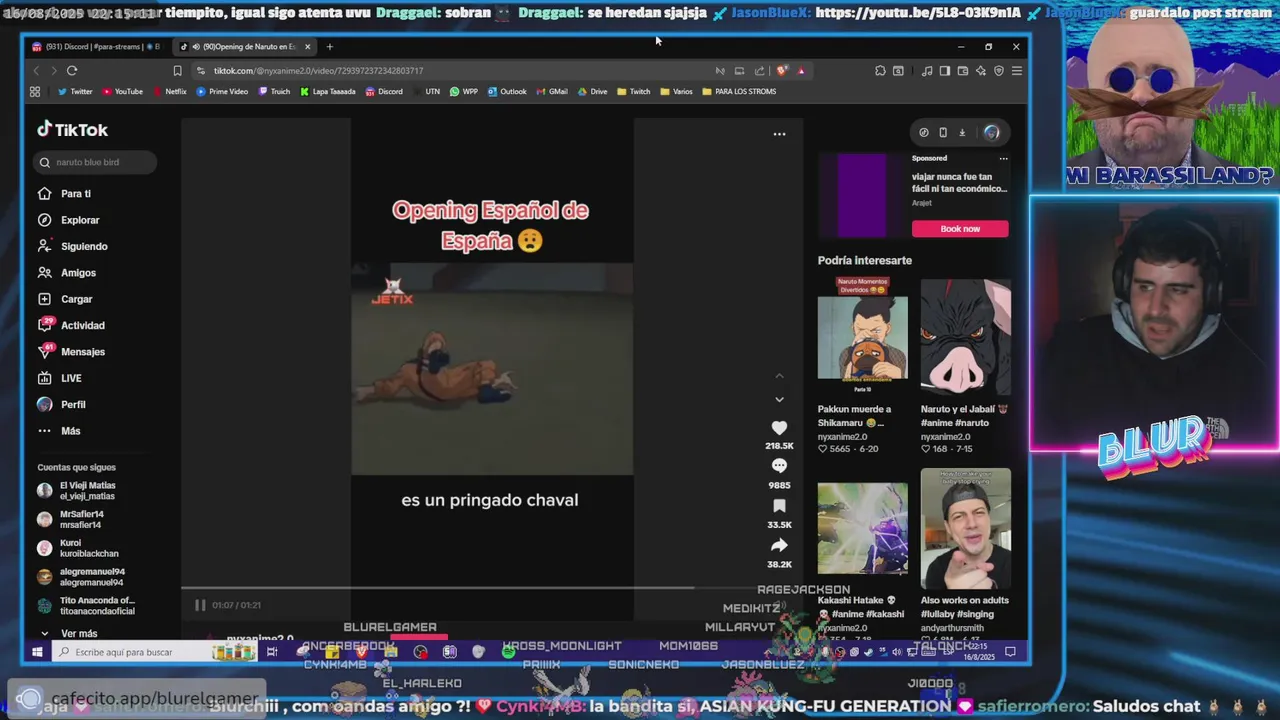The image size is (1280, 720).
Task: Open Pakkun muerde a Shikamaru video thumbnail
Action: point(863,337)
